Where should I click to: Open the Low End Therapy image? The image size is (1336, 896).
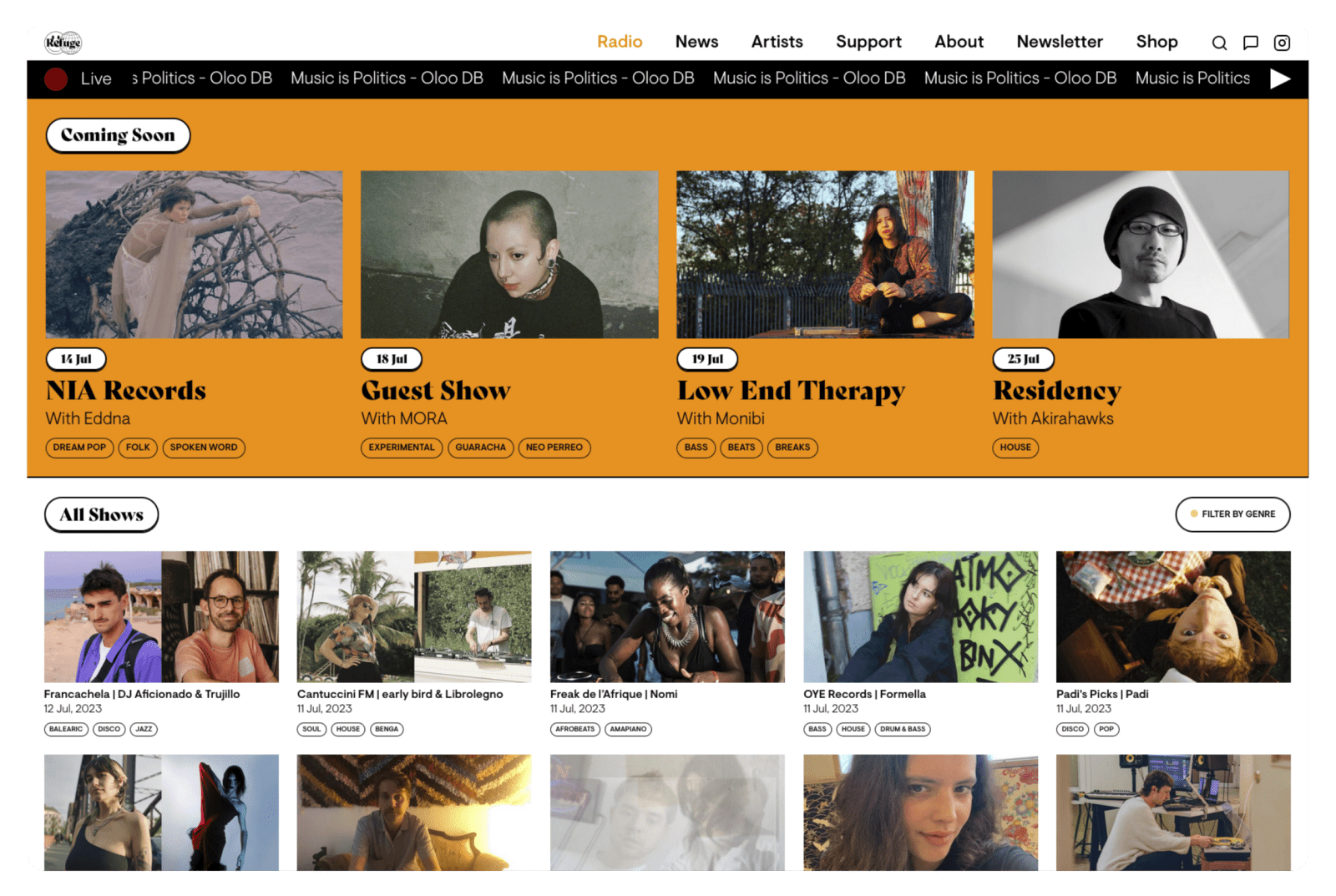[x=825, y=255]
